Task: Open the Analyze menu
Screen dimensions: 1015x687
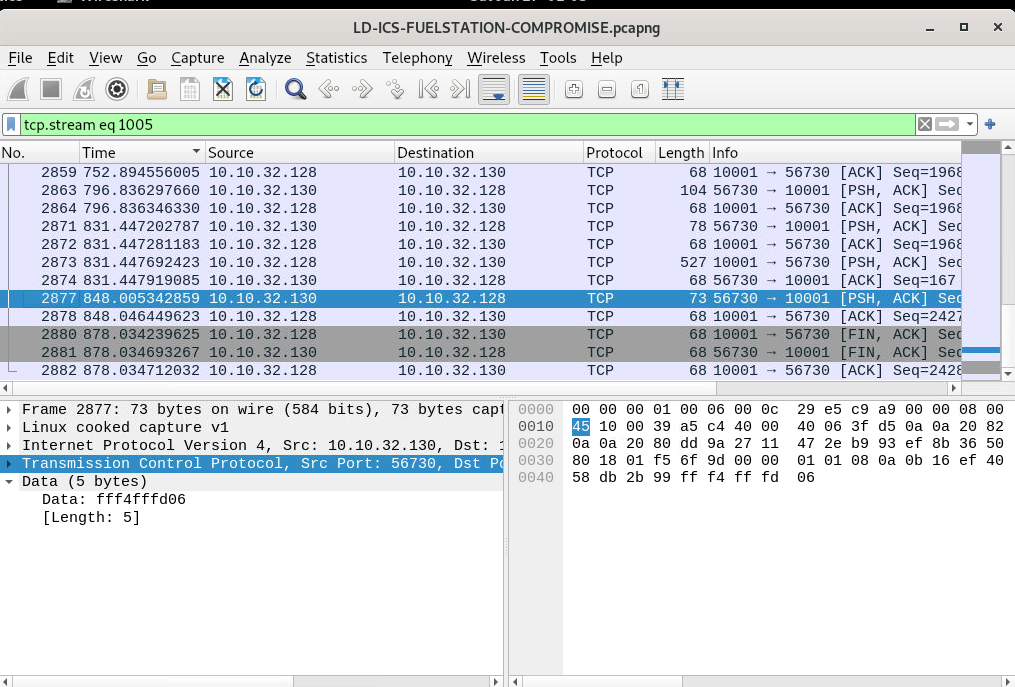Action: coord(265,58)
